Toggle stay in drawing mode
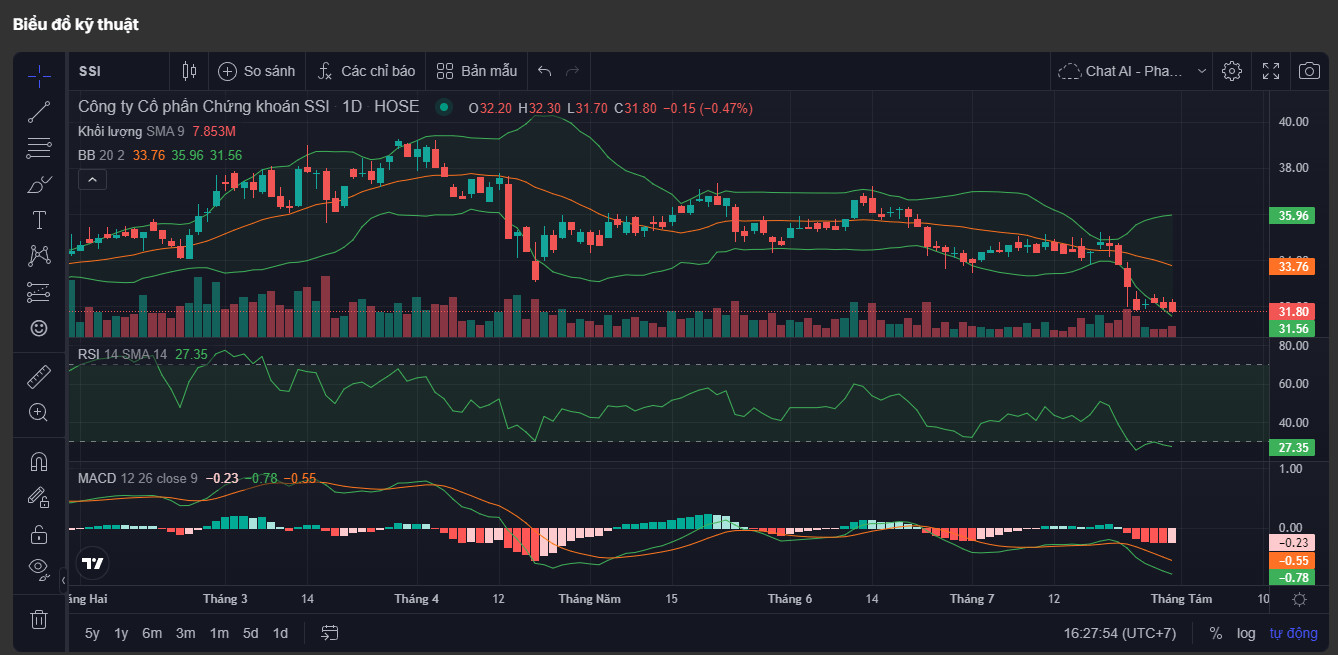Screen dimensions: 1338x655 39,497
